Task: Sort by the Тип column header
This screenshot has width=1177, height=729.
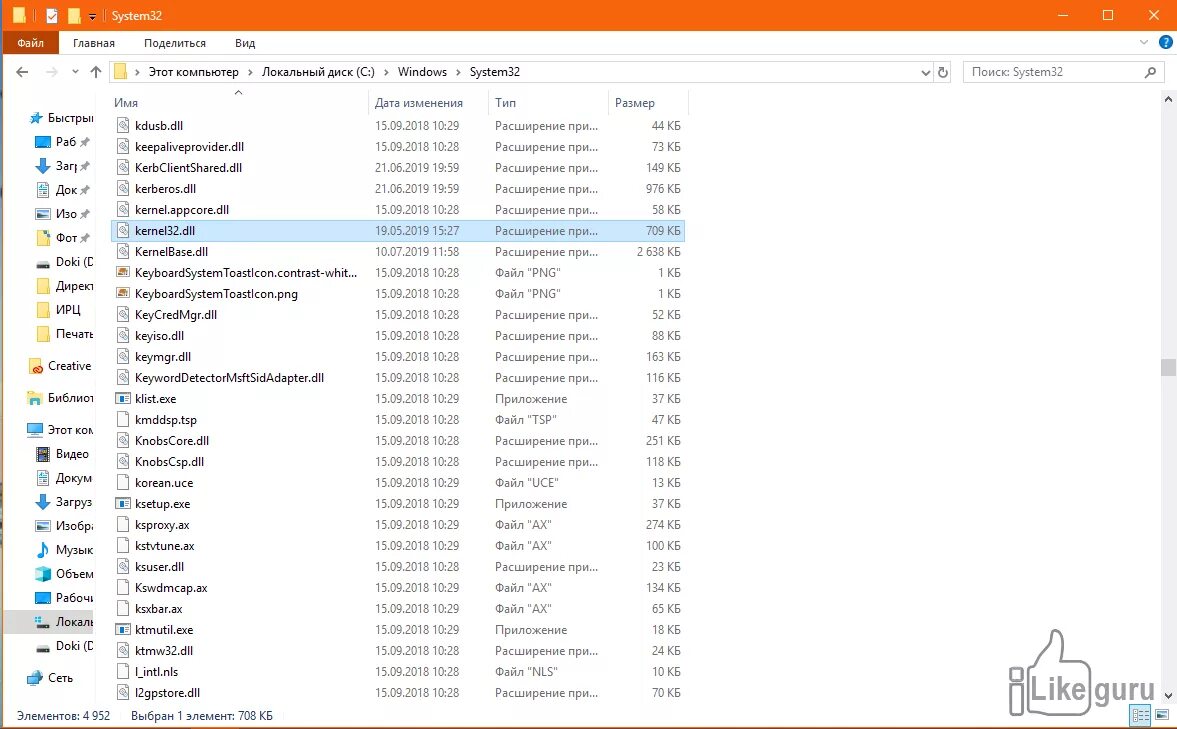Action: click(547, 103)
